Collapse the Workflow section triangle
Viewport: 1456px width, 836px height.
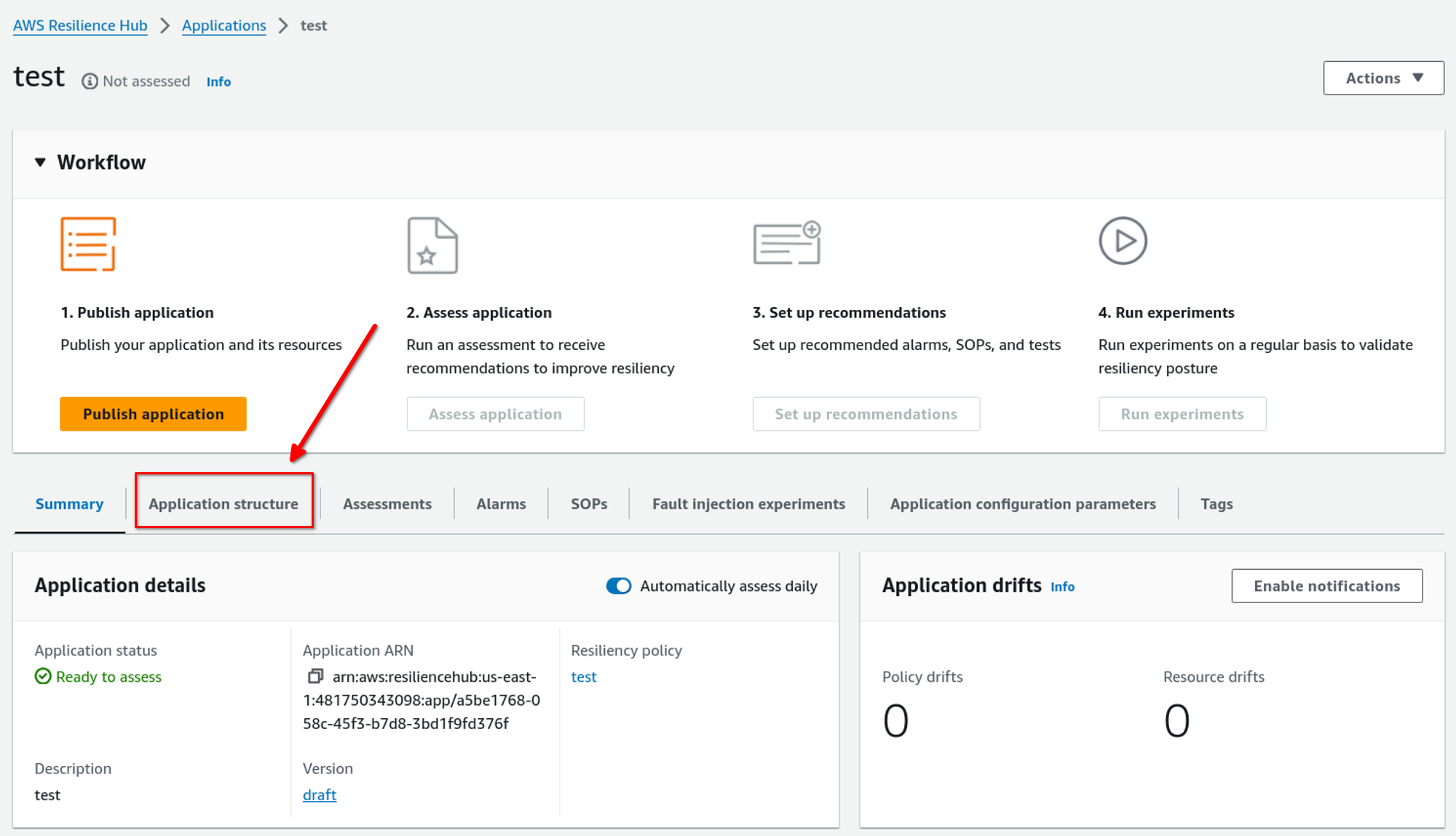tap(41, 162)
